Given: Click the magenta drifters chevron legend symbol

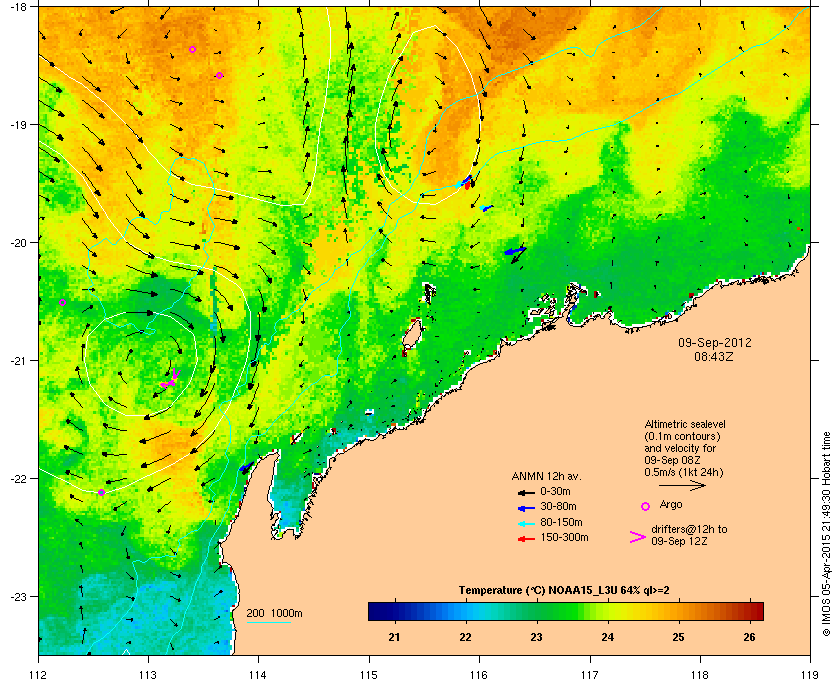Looking at the screenshot, I should [x=638, y=537].
